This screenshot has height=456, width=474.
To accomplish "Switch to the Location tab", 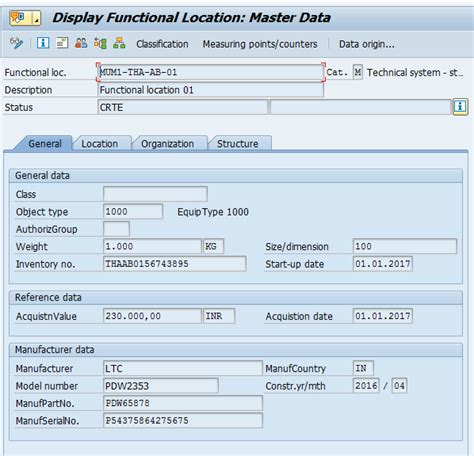I will [x=100, y=144].
